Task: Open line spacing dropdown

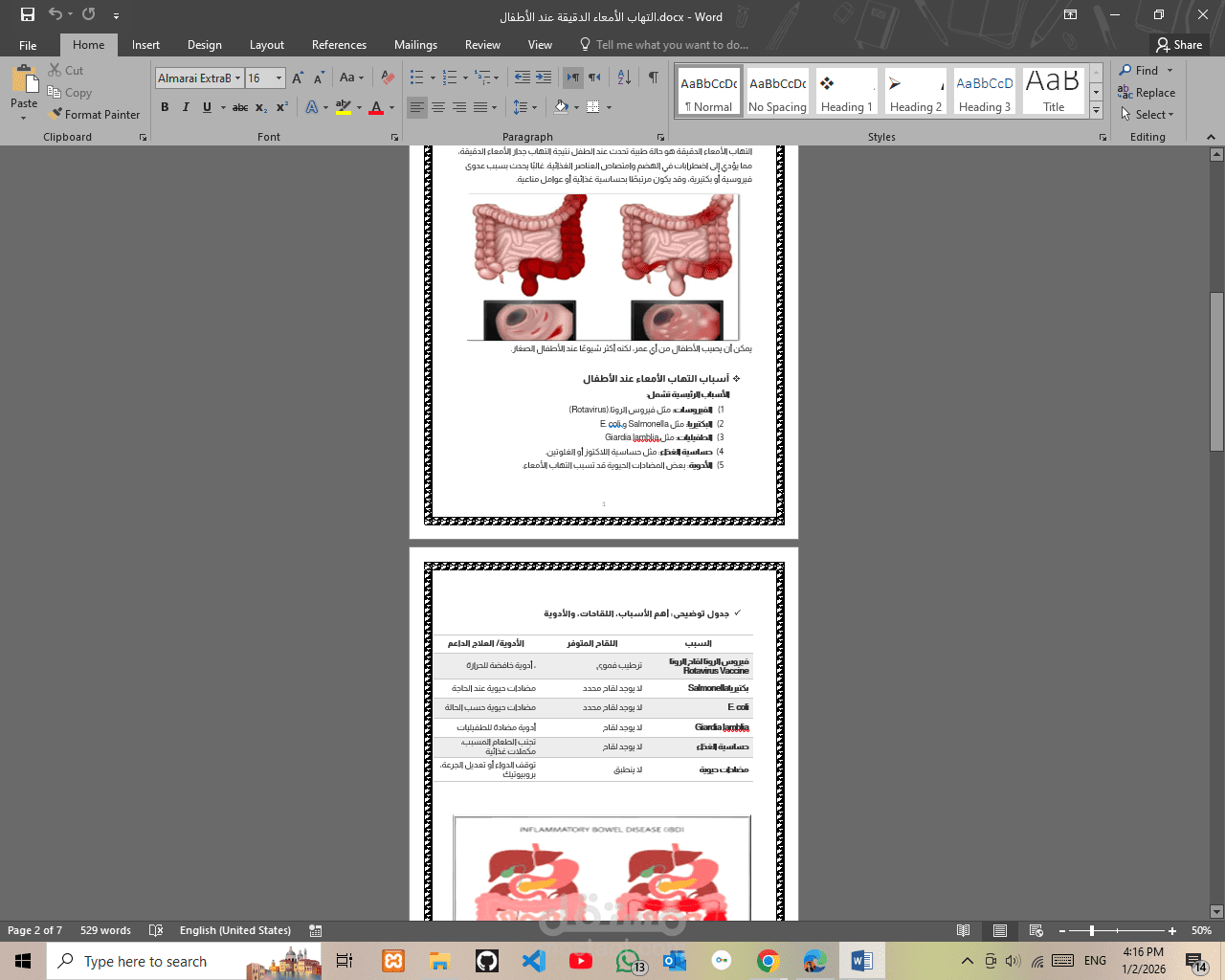Action: pos(524,107)
